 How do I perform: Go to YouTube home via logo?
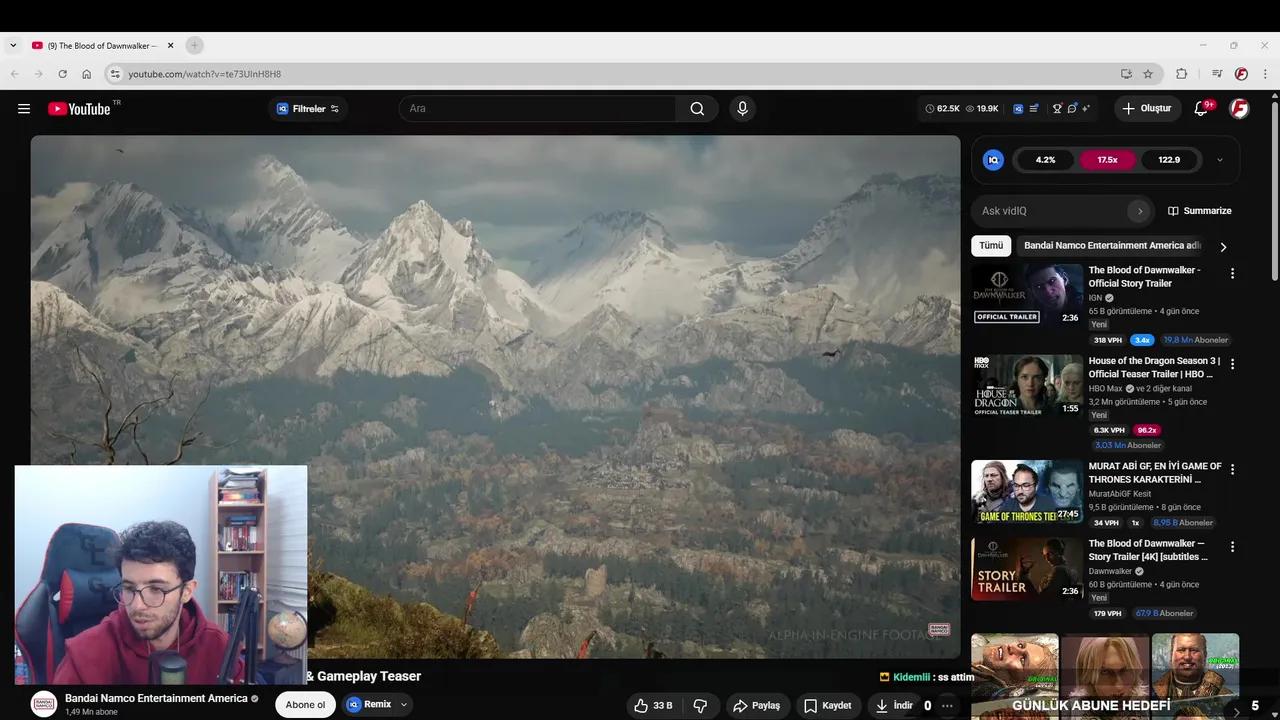[x=79, y=109]
